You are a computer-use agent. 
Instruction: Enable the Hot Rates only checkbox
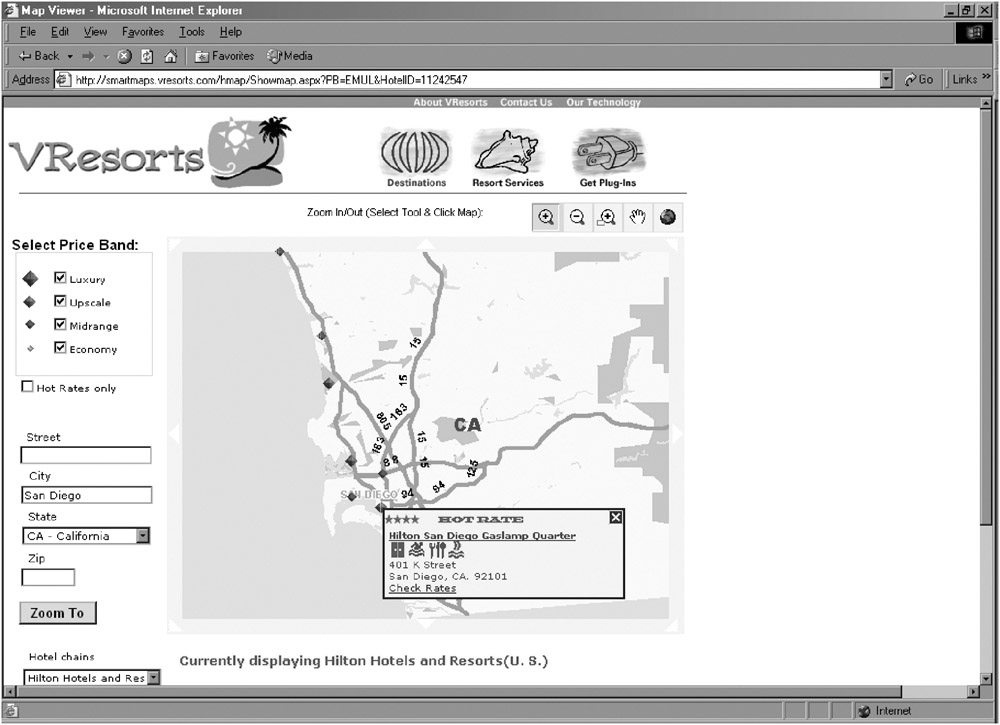click(x=27, y=386)
